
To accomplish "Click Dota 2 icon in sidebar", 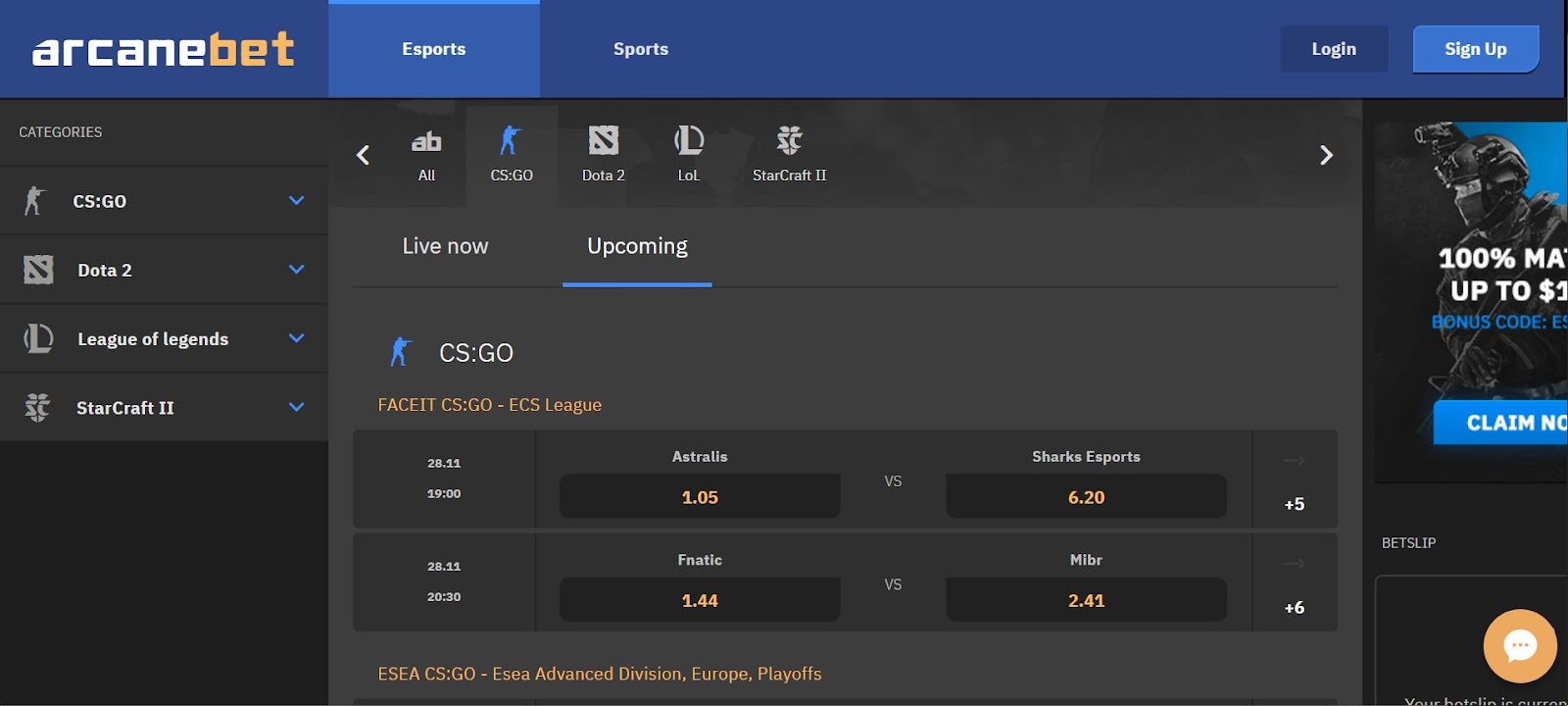I will click(38, 270).
